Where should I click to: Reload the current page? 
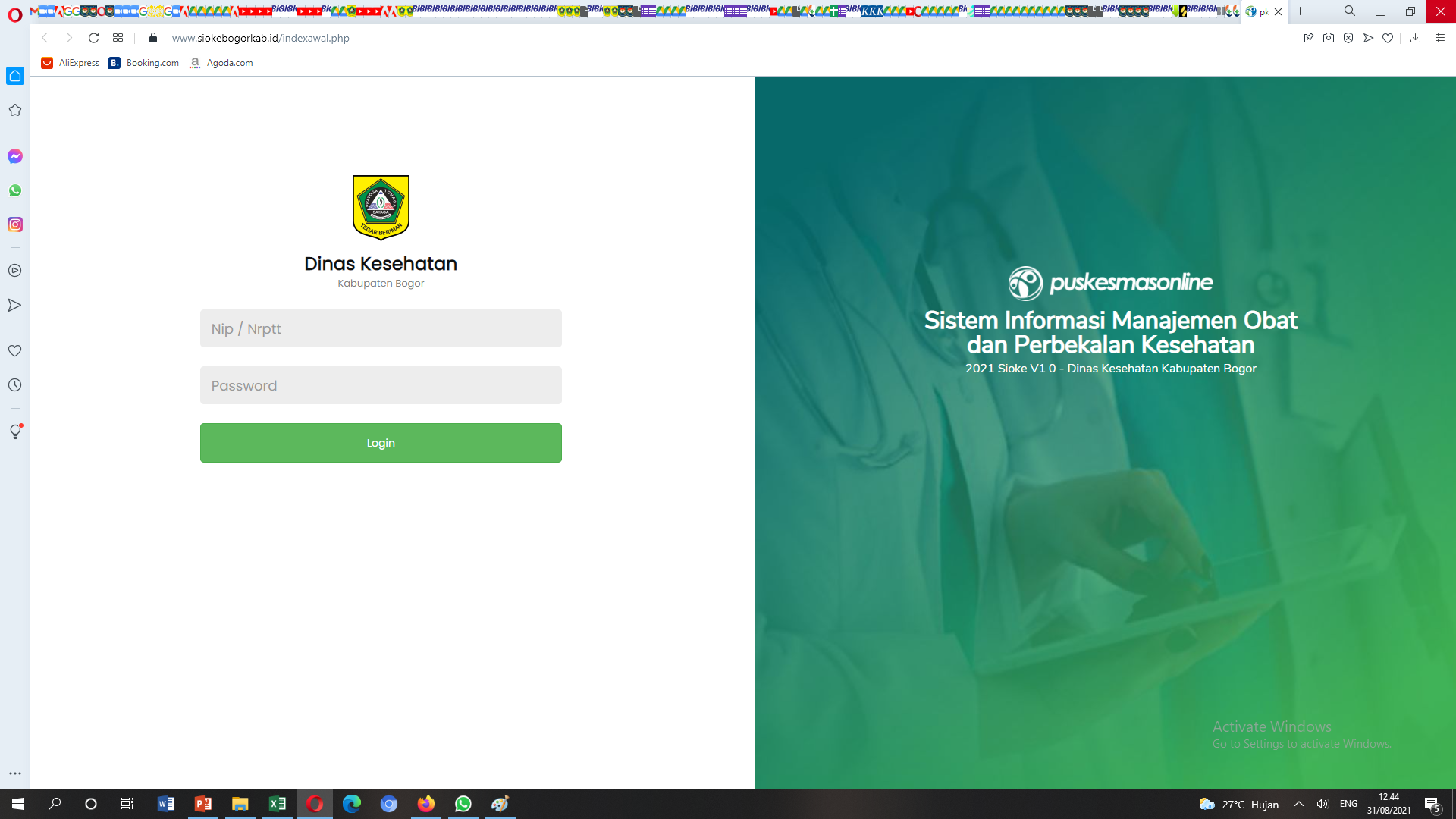[93, 38]
